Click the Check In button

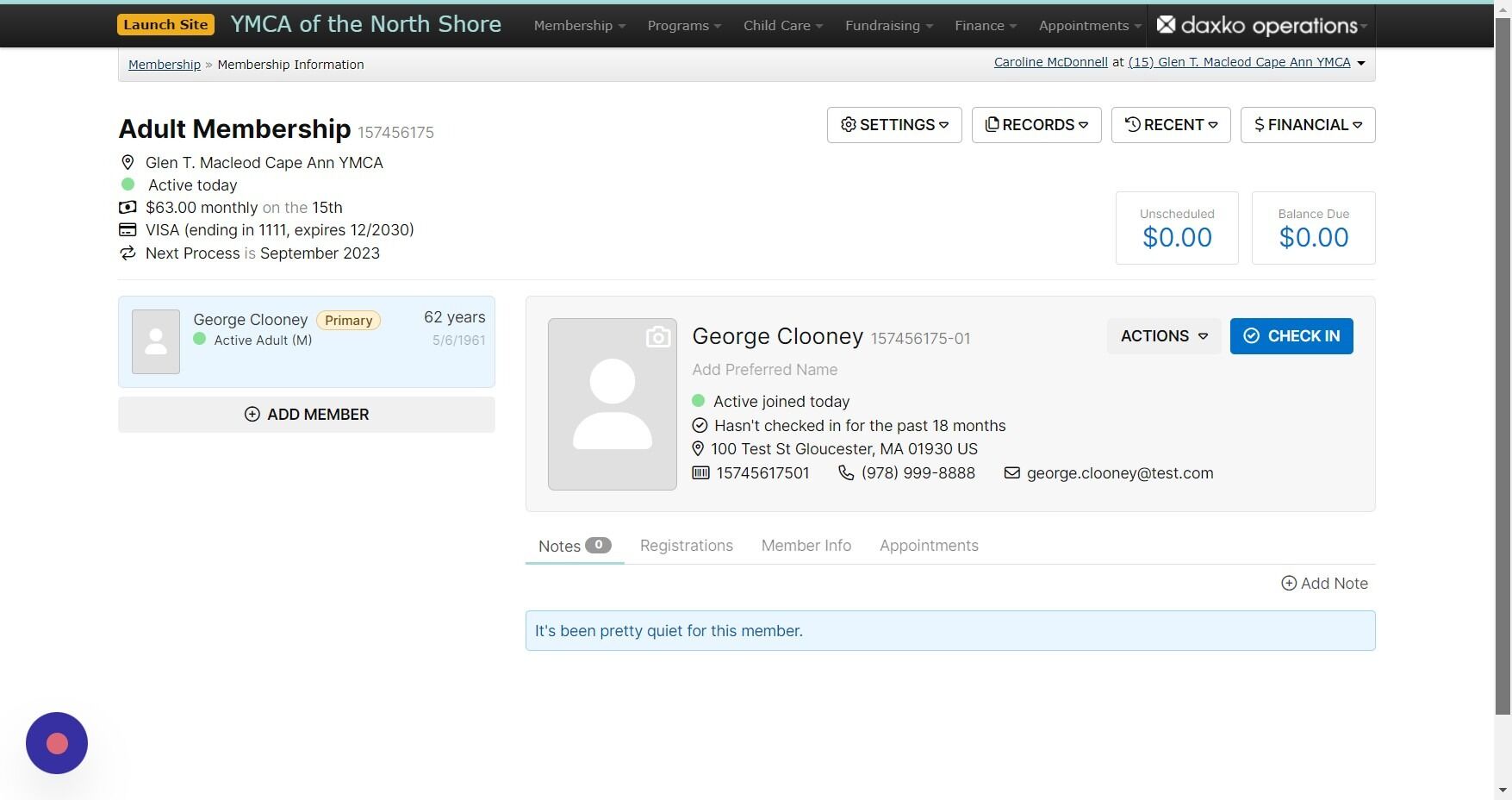click(1291, 336)
